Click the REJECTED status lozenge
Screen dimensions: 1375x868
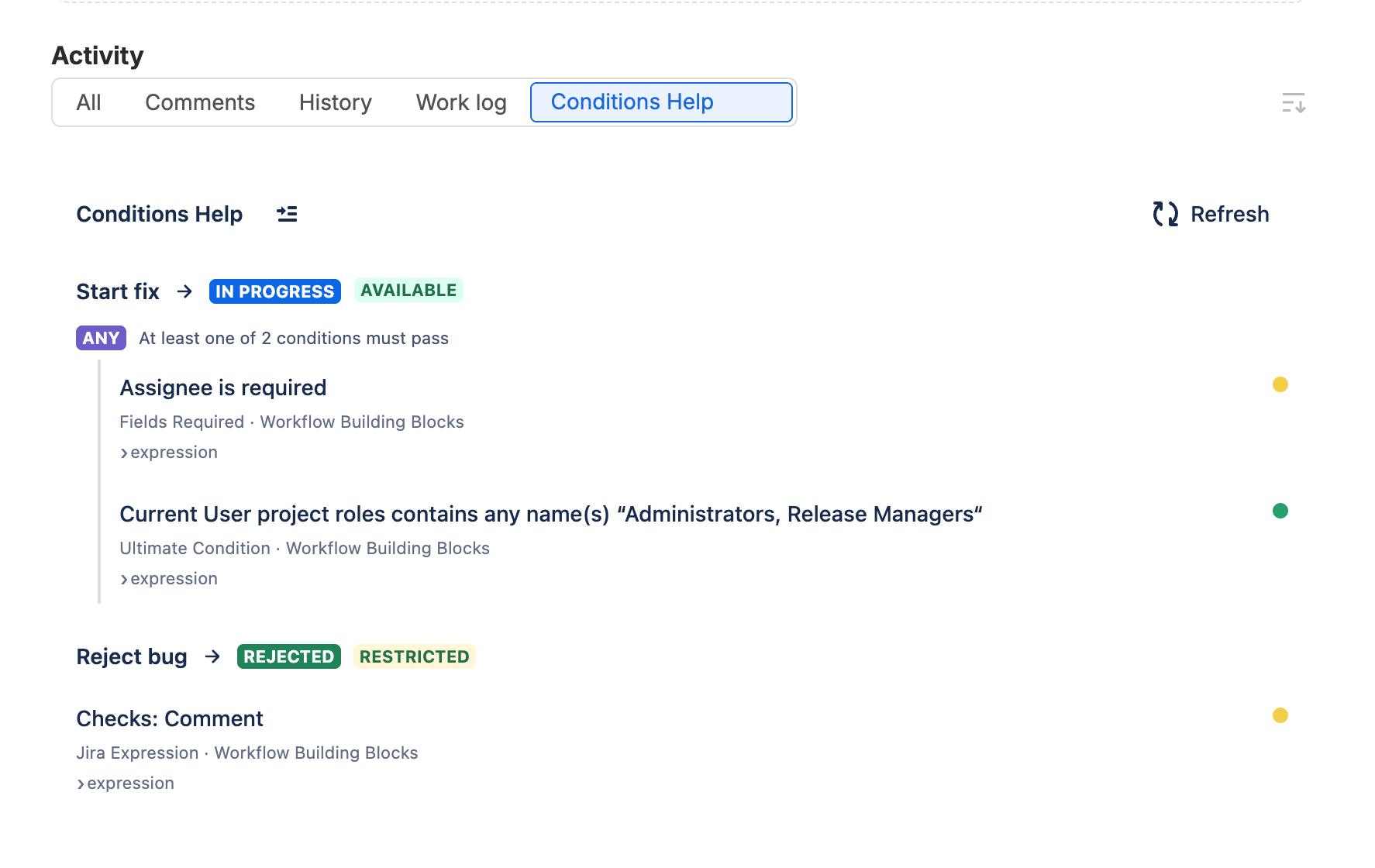click(289, 656)
